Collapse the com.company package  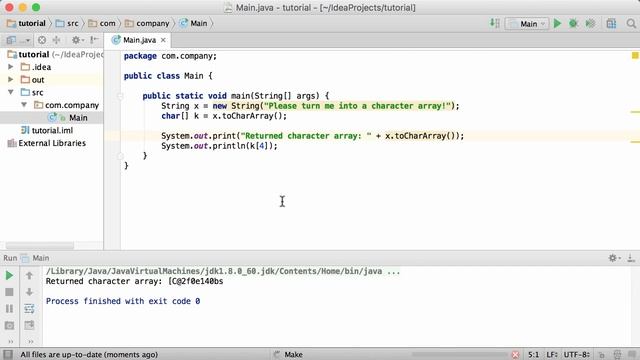24,105
